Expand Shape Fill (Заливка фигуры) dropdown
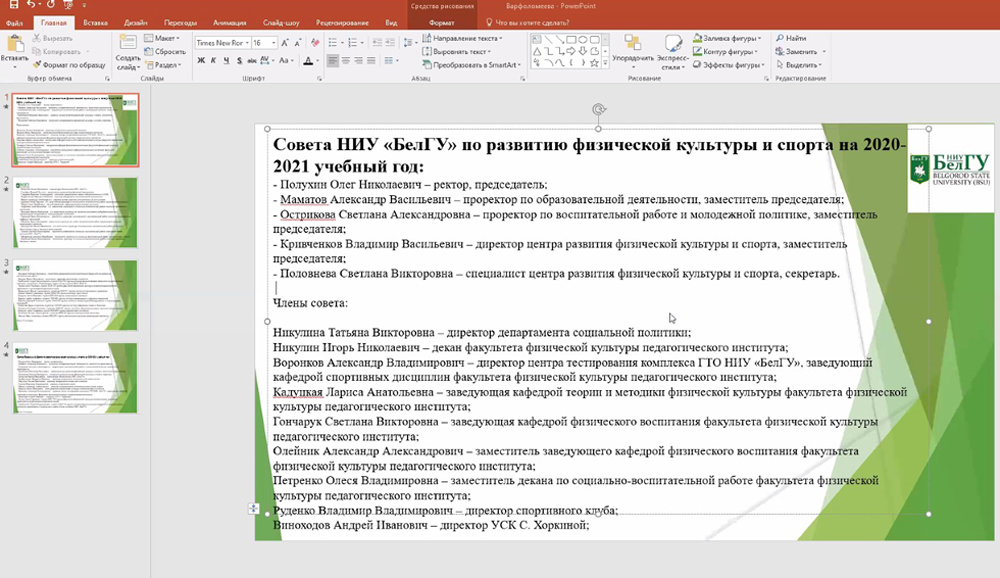1000x578 pixels. [x=758, y=38]
